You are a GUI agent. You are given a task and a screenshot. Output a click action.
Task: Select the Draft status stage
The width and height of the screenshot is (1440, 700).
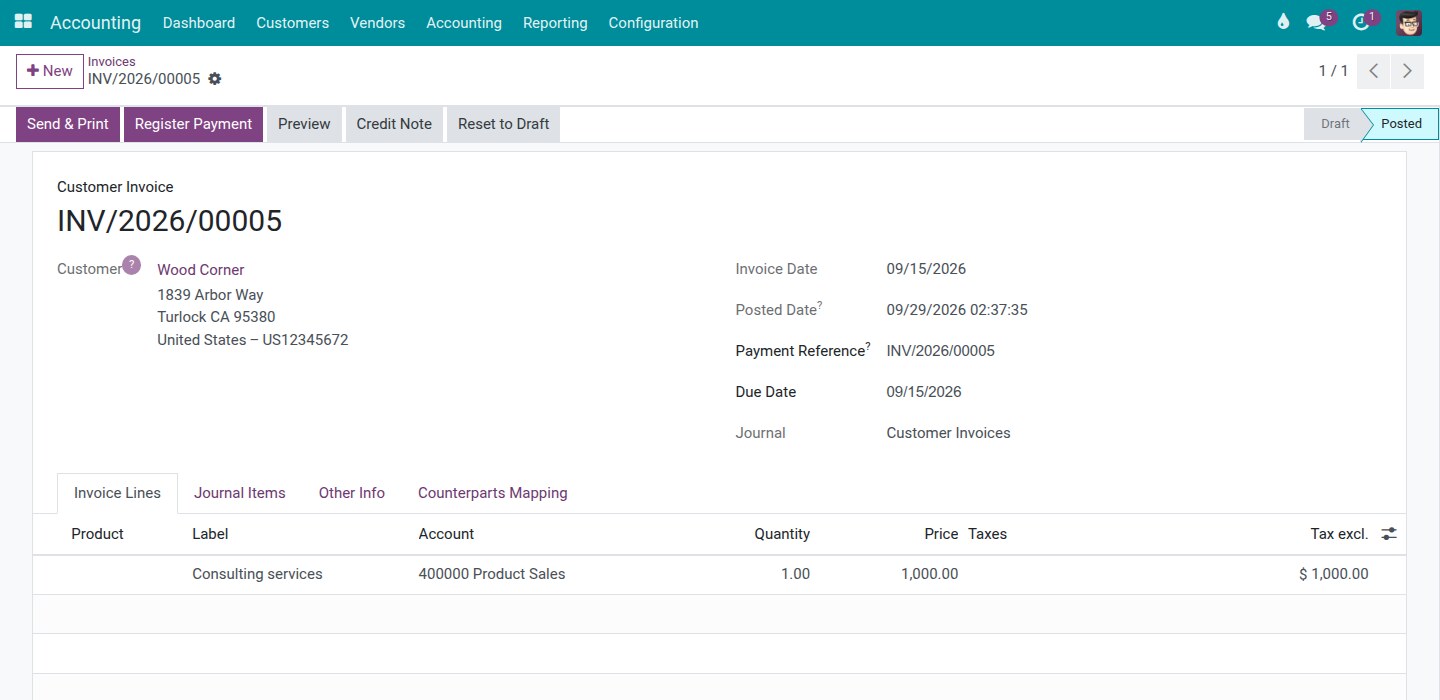coord(1334,124)
